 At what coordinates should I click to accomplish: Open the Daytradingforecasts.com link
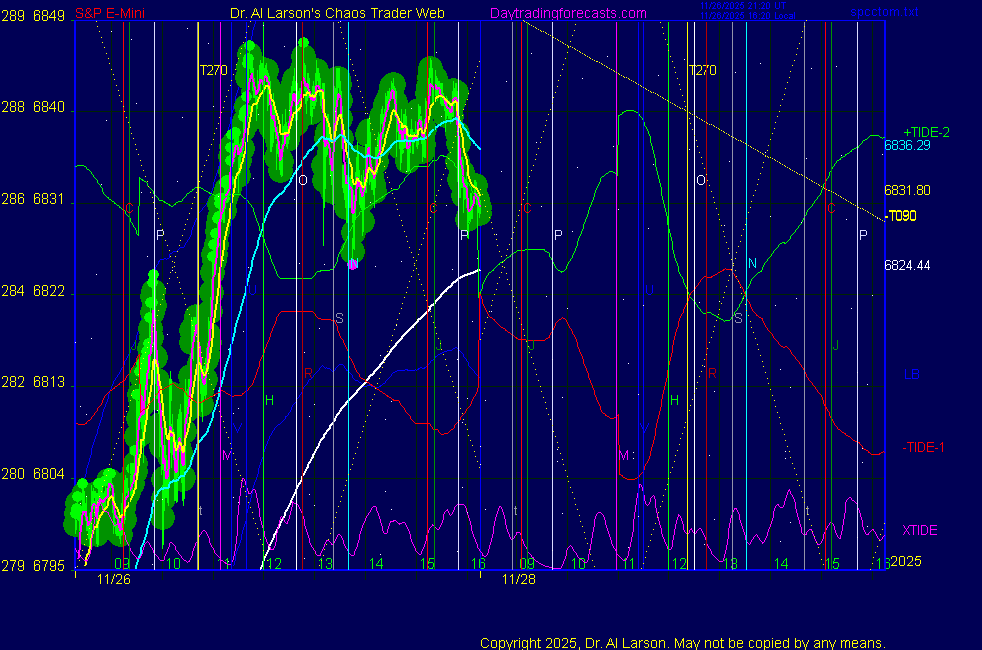pos(567,13)
